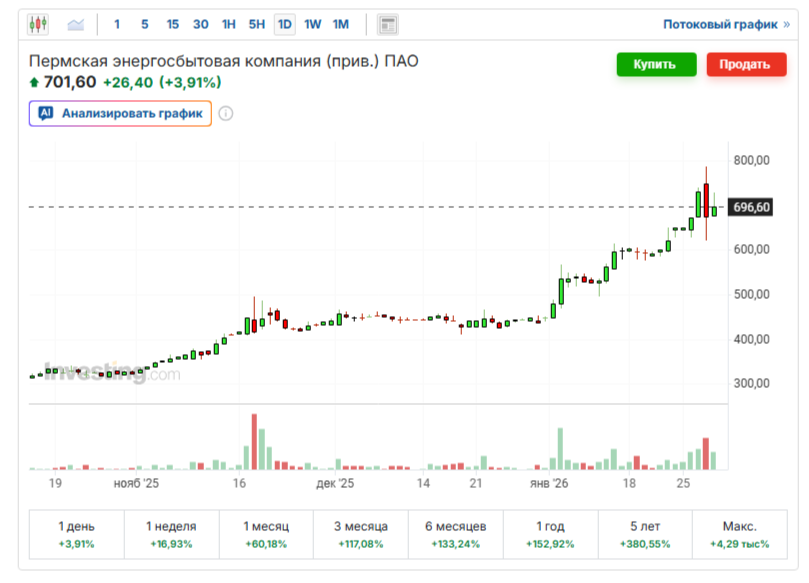Click the 696,60 current price label
This screenshot has height=583, width=809.
(750, 207)
